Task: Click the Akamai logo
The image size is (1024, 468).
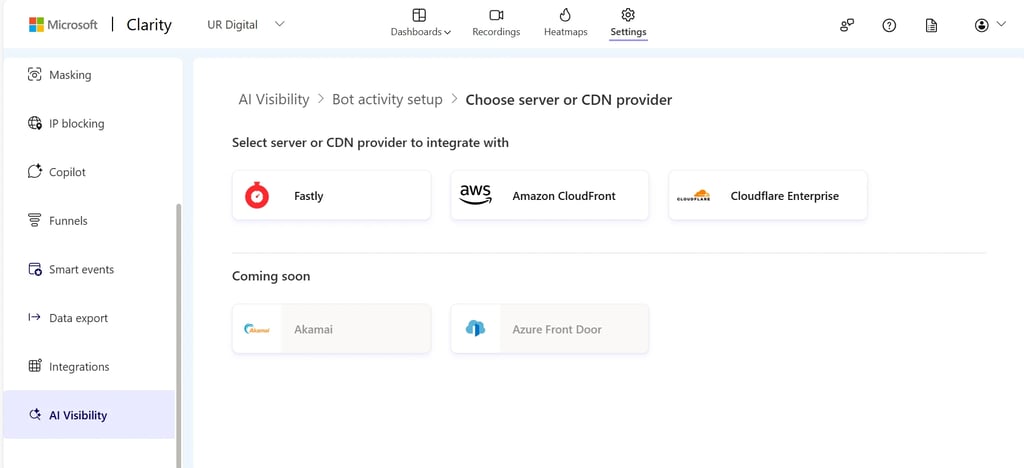Action: (257, 329)
